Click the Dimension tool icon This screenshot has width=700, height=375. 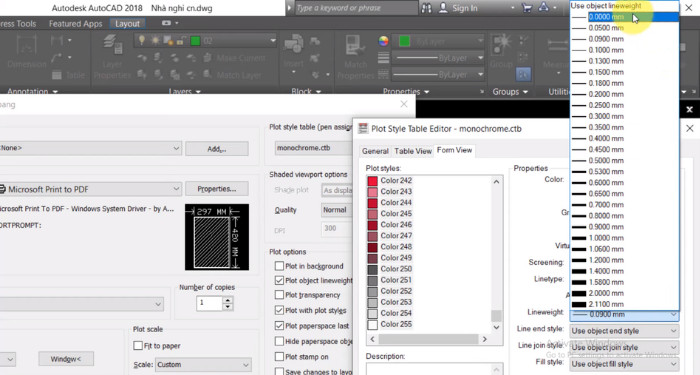[x=26, y=46]
